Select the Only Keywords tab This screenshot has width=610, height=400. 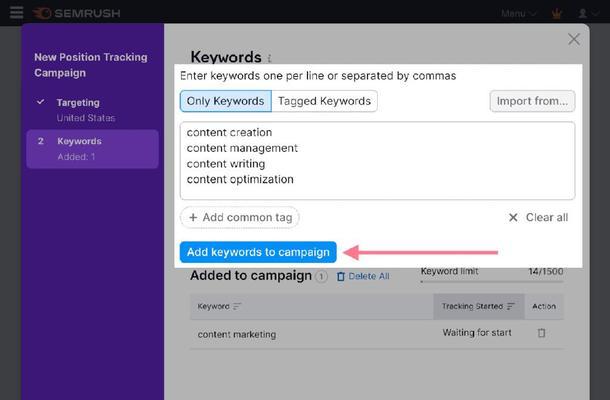226,101
